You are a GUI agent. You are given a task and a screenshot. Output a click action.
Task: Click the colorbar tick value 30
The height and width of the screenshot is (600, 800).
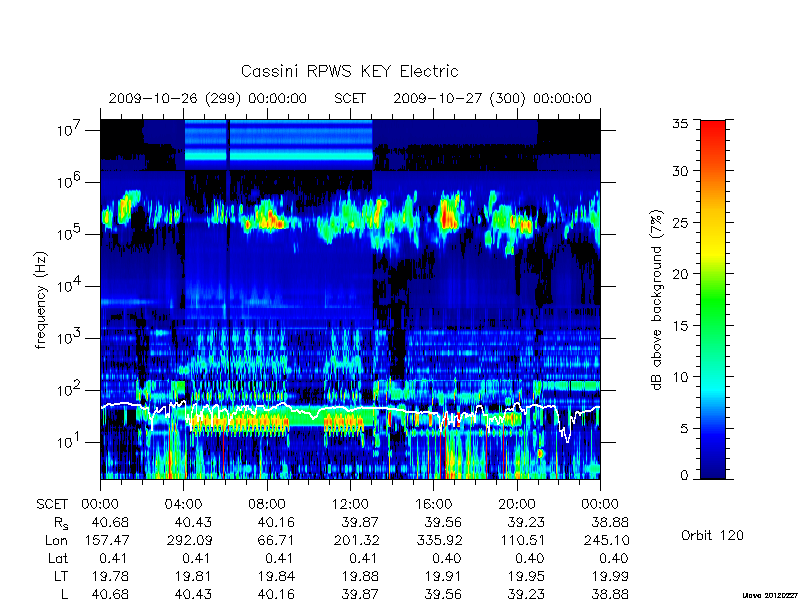click(680, 171)
